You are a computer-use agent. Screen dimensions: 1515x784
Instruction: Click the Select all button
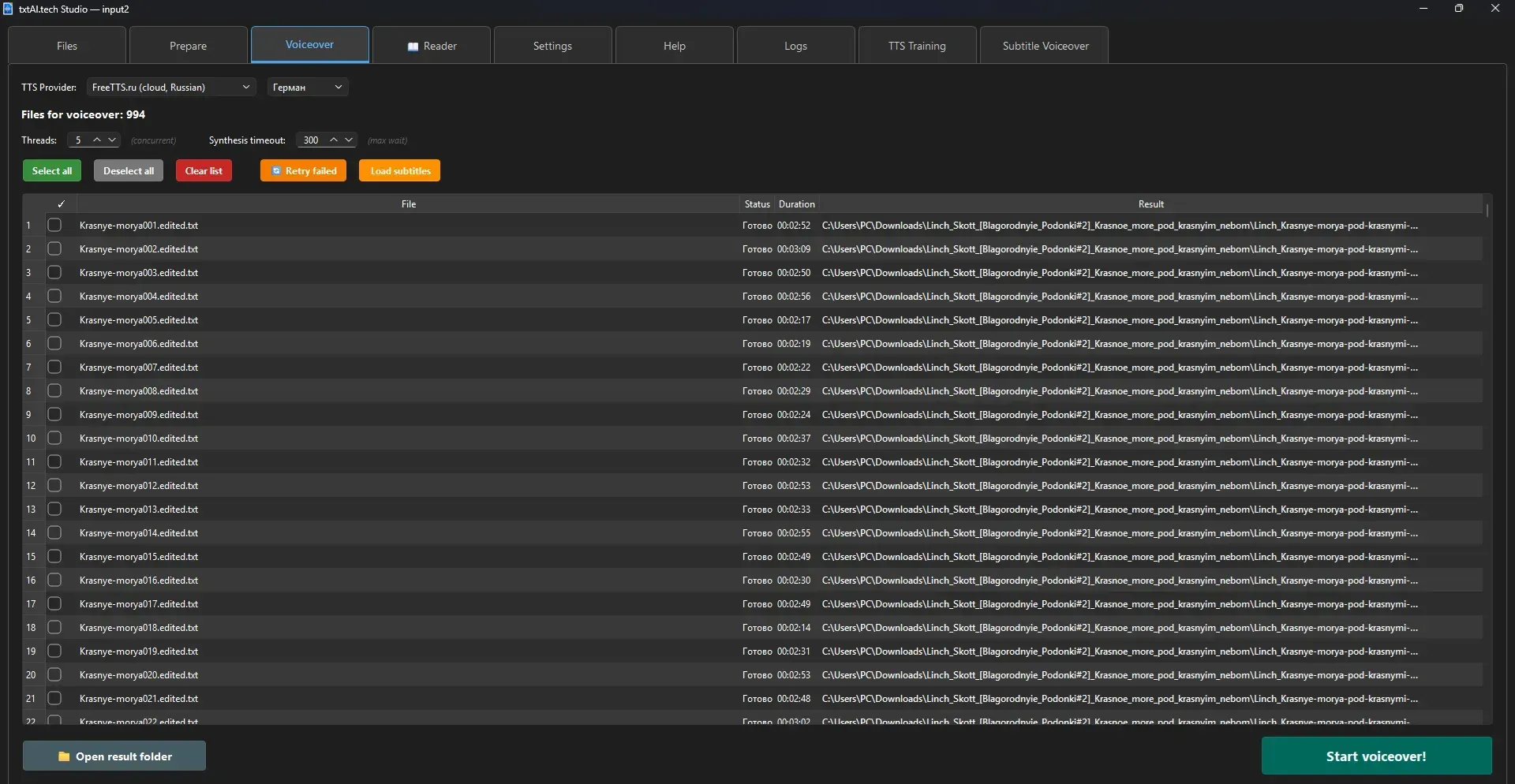pos(51,170)
